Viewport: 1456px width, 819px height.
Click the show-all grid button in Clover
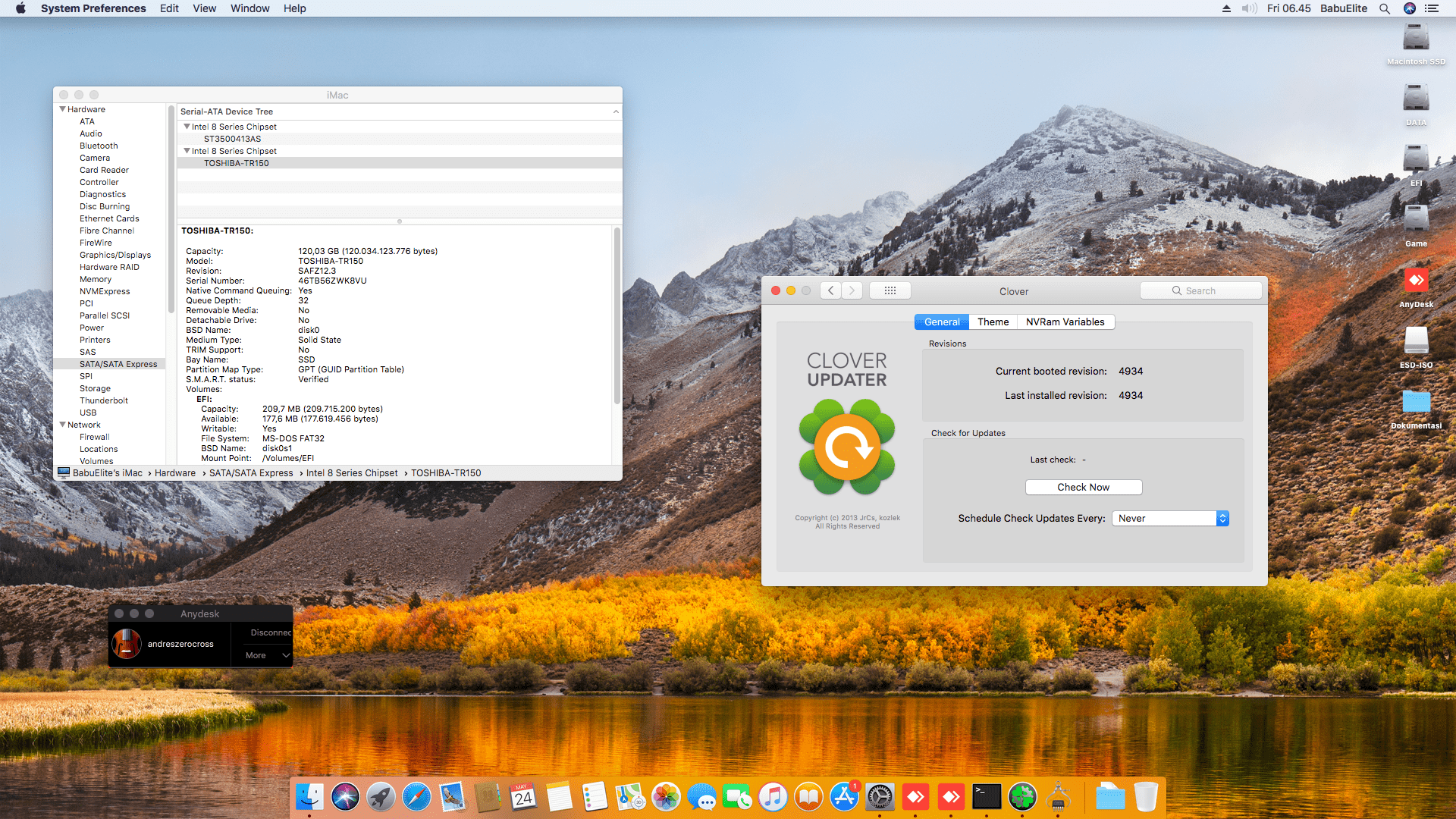(890, 290)
